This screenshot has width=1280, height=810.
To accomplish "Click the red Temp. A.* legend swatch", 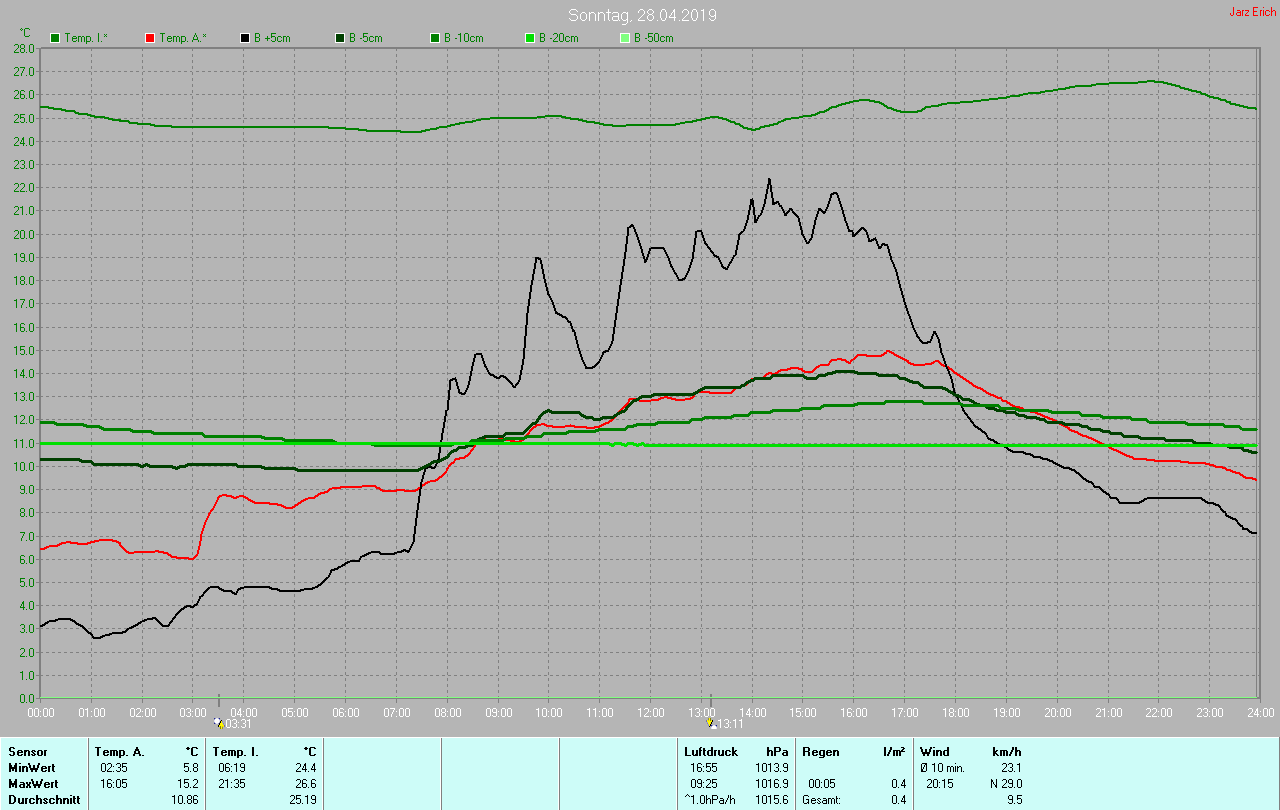I will coord(150,38).
